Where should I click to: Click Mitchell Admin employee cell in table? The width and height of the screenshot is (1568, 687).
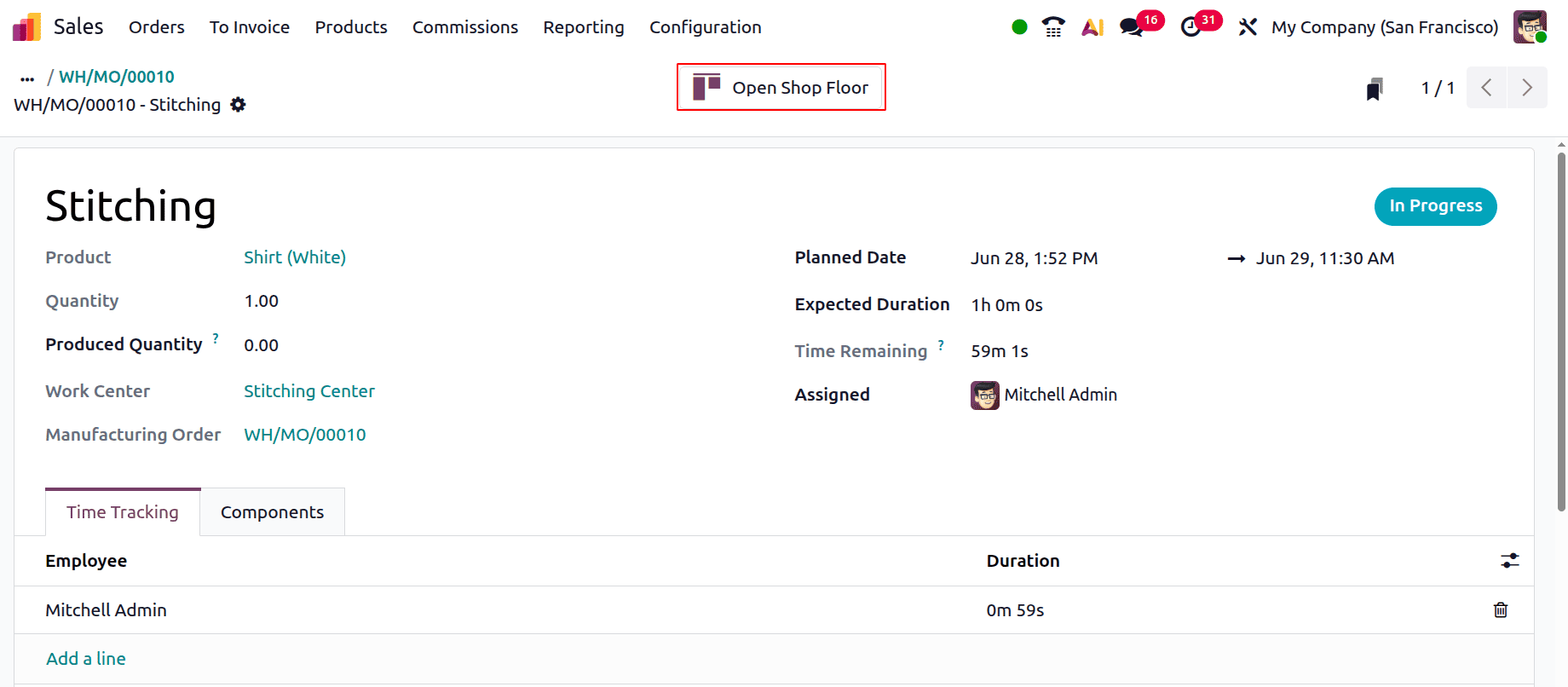pos(107,610)
